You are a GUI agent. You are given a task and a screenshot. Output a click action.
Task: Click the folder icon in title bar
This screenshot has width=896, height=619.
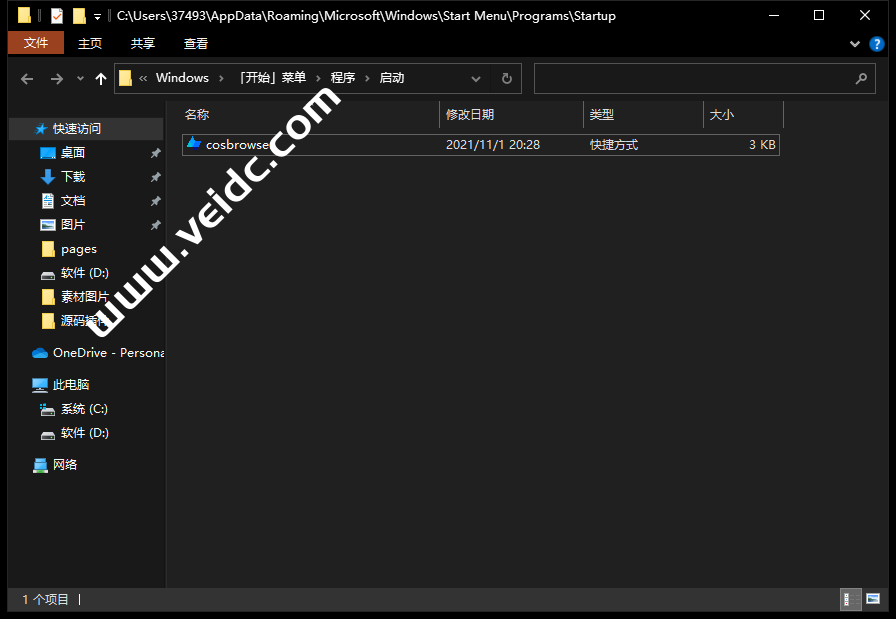point(24,15)
